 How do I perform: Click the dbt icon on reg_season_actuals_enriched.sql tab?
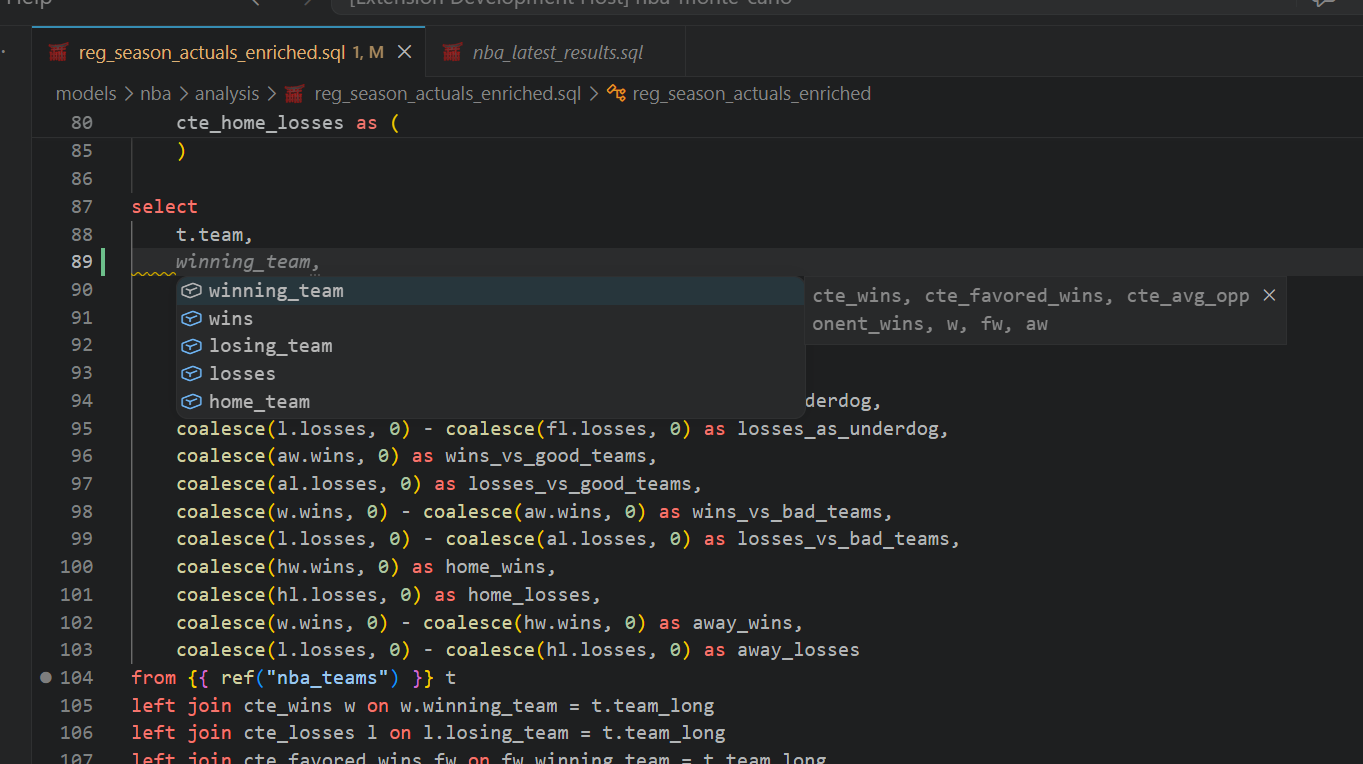[x=59, y=52]
